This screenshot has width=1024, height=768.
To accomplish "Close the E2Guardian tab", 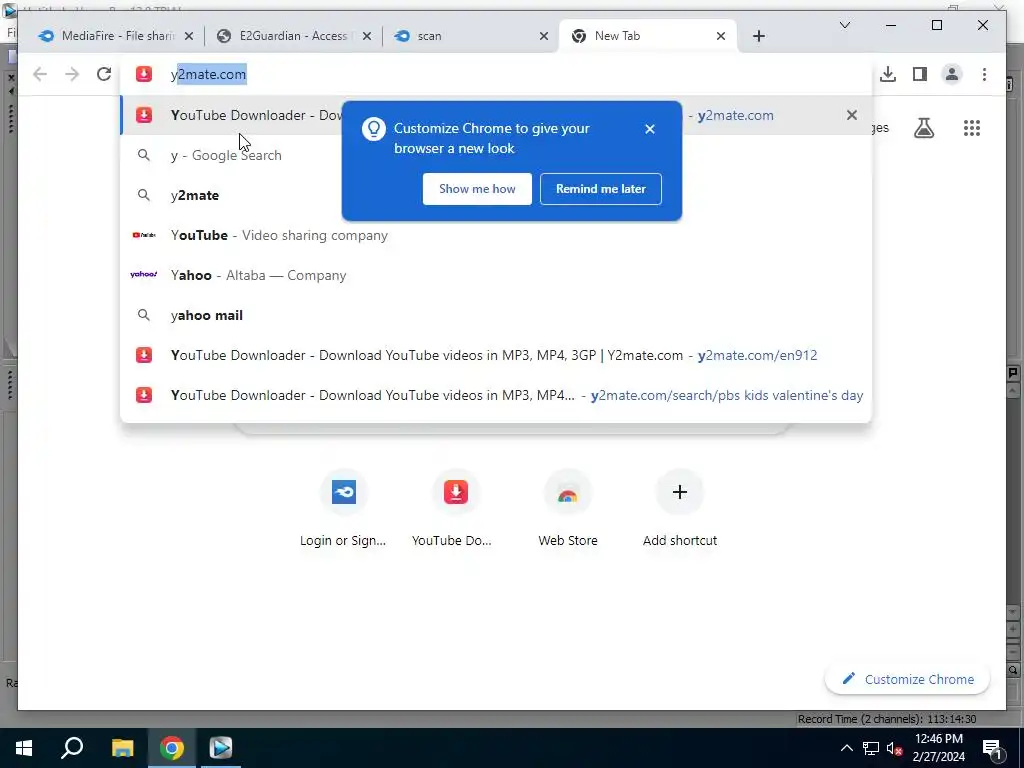I will pos(367,36).
